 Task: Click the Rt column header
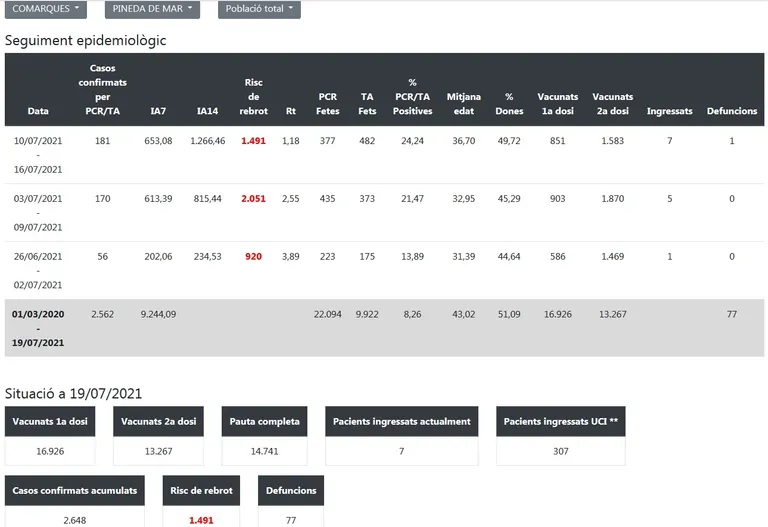[290, 111]
